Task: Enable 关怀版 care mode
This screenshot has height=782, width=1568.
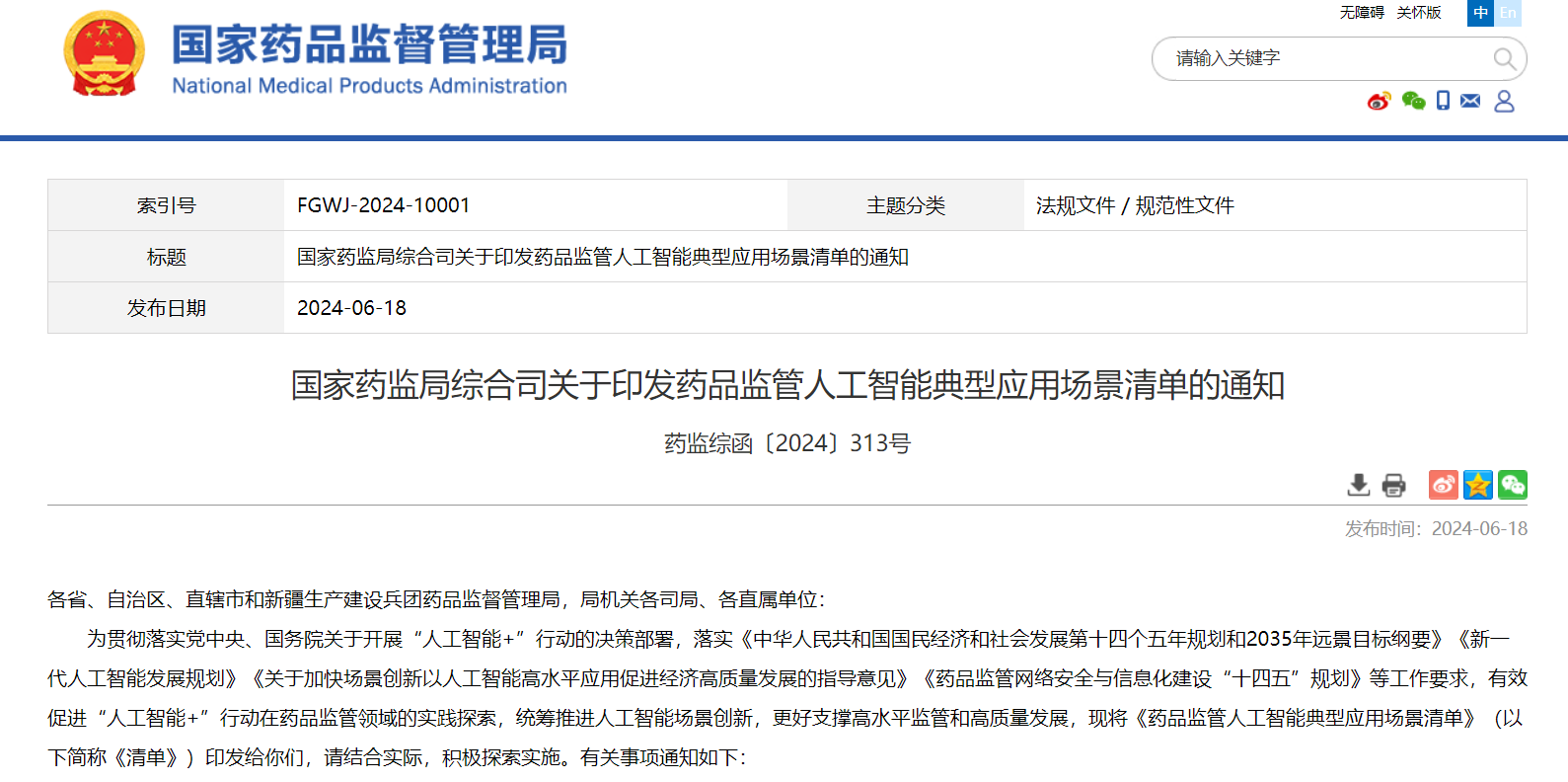Action: point(1419,13)
